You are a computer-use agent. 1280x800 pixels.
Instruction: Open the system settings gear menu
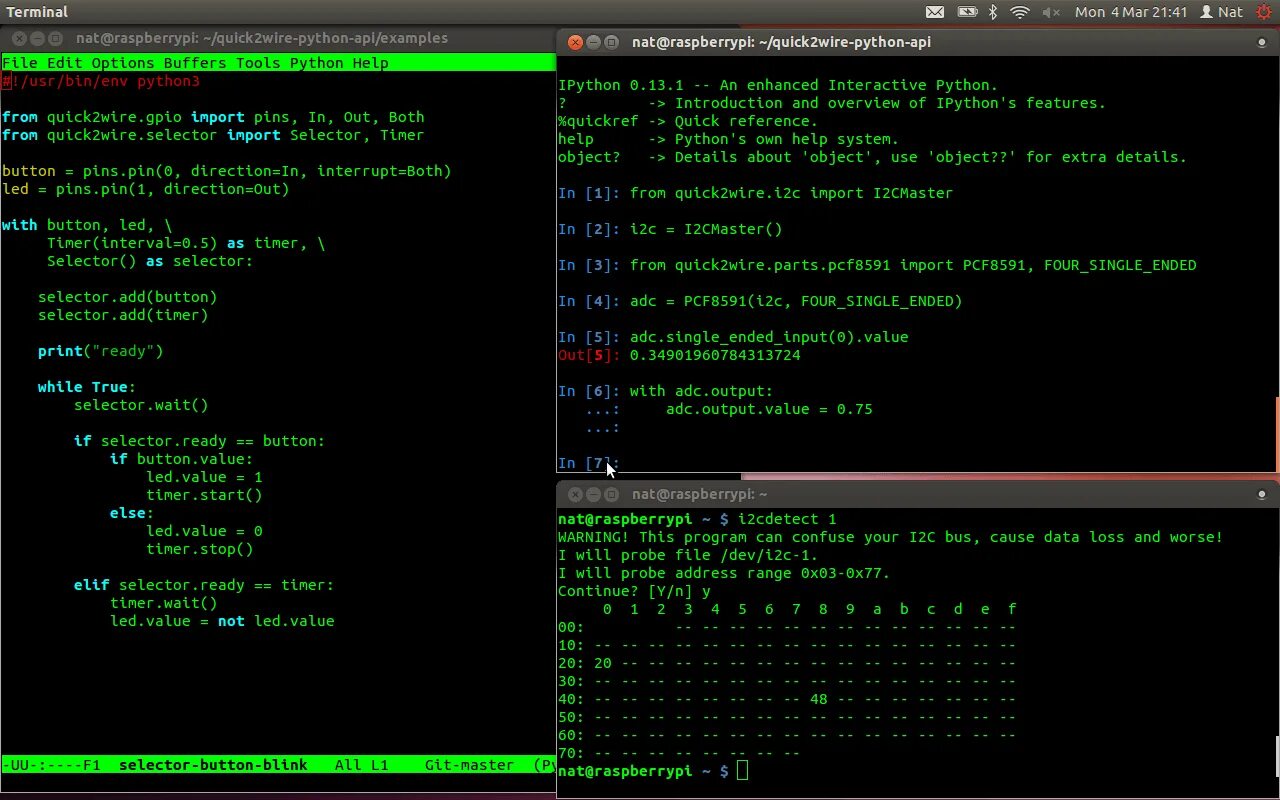(x=1263, y=12)
